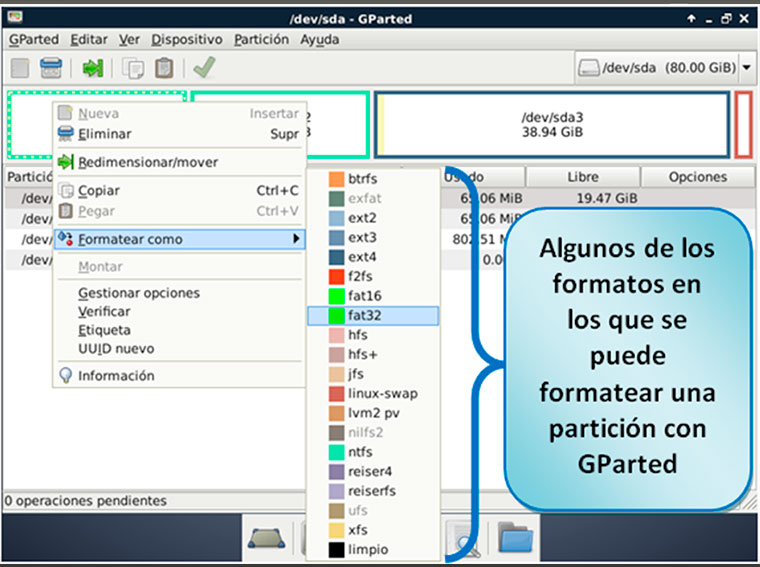The width and height of the screenshot is (760, 567).
Task: Format as ntfs
Action: [373, 452]
